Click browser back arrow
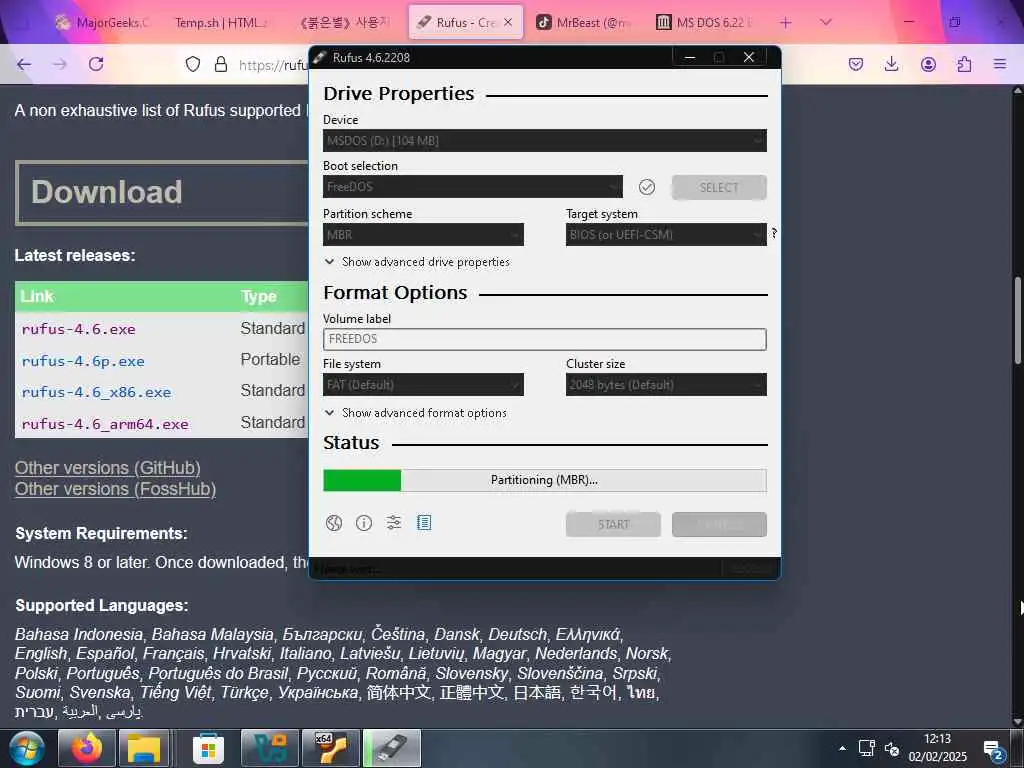Viewport: 1024px width, 768px height. (x=24, y=64)
